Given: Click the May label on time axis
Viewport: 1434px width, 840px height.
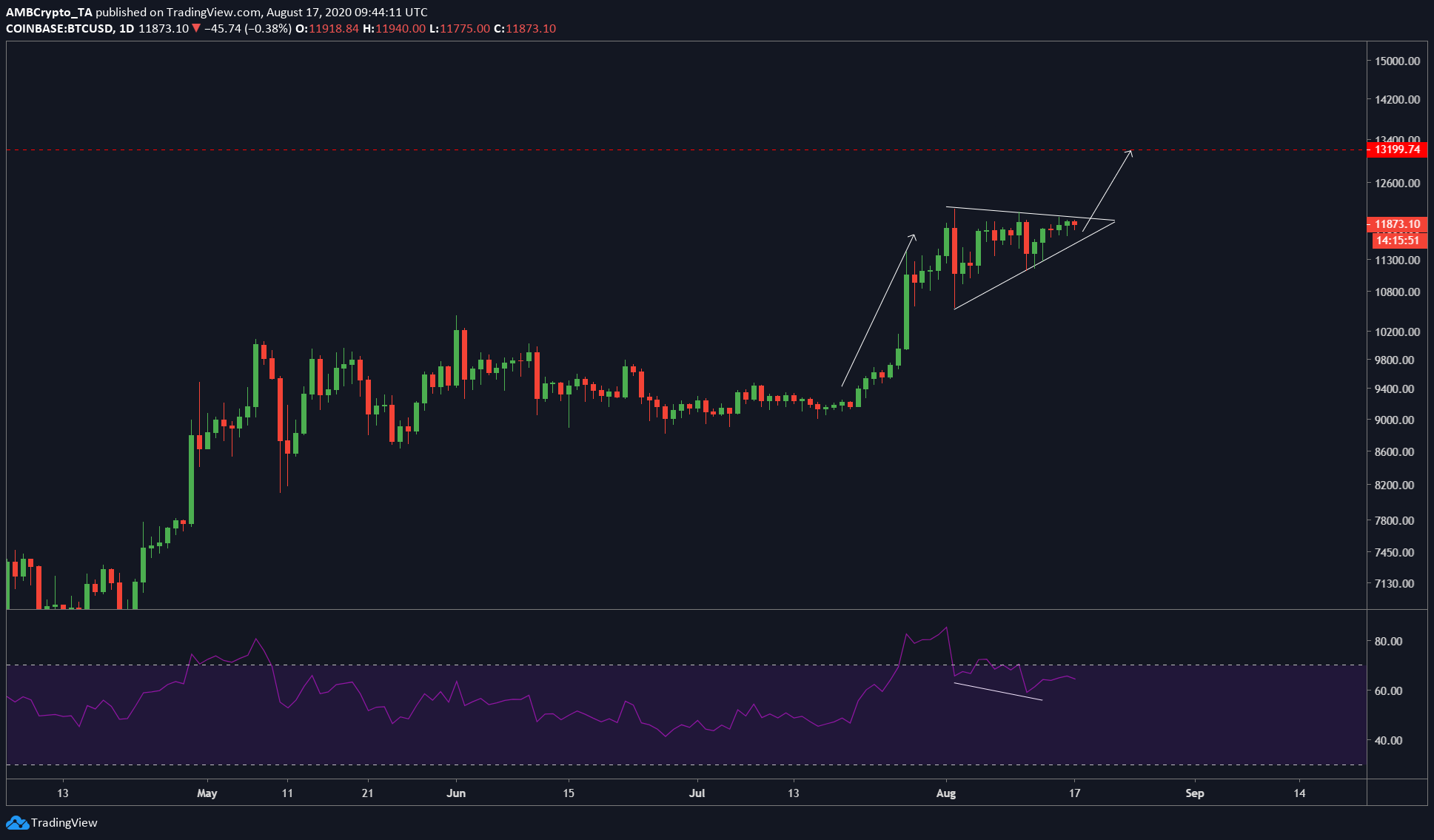Looking at the screenshot, I should (207, 793).
